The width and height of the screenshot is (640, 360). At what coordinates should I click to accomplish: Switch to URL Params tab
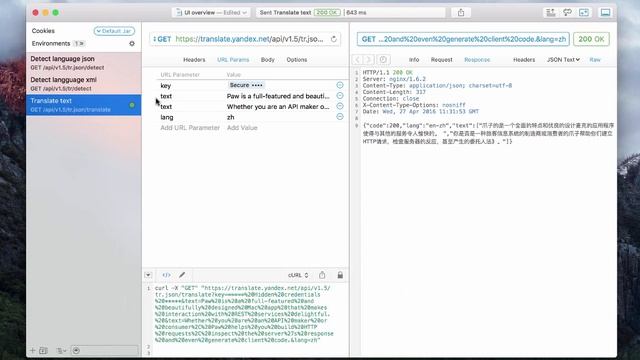(233, 60)
